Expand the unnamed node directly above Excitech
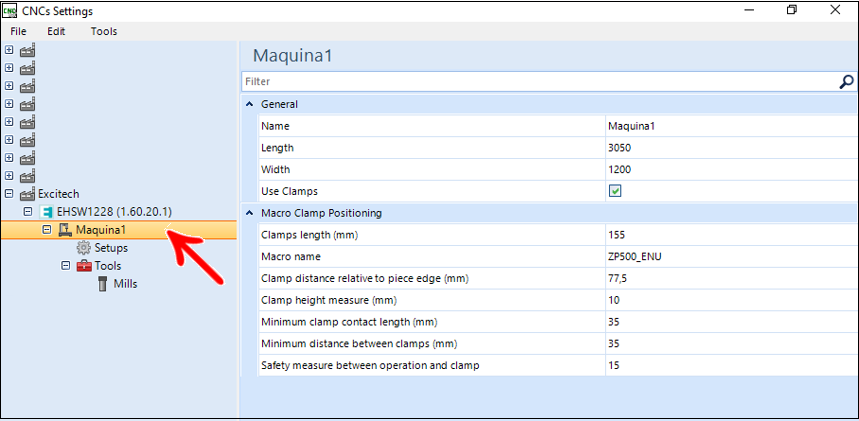Image resolution: width=859 pixels, height=421 pixels. [9, 175]
